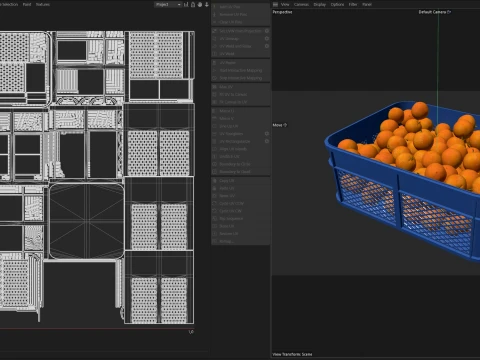Image resolution: width=480 pixels, height=360 pixels.
Task: Click the Flip Sequence icon
Action: pyautogui.click(x=215, y=218)
